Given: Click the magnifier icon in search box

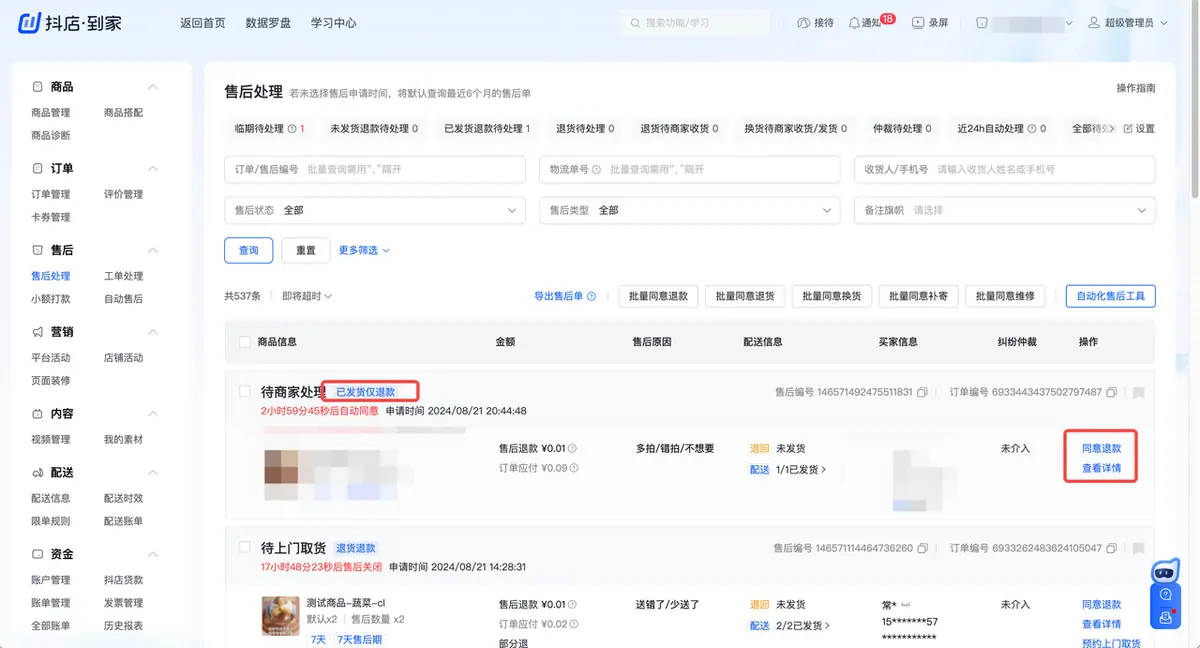Looking at the screenshot, I should [636, 23].
